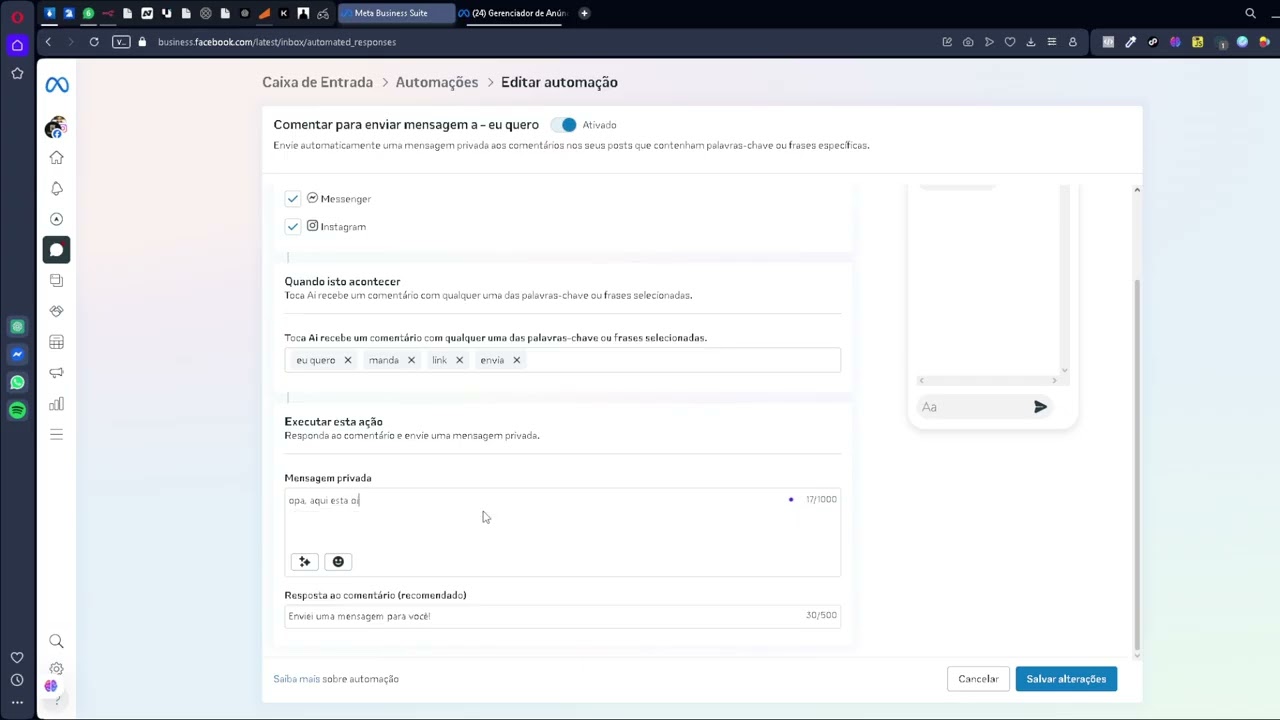
Task: Navigate to Caixa de Entrada breadcrumb
Action: [317, 82]
